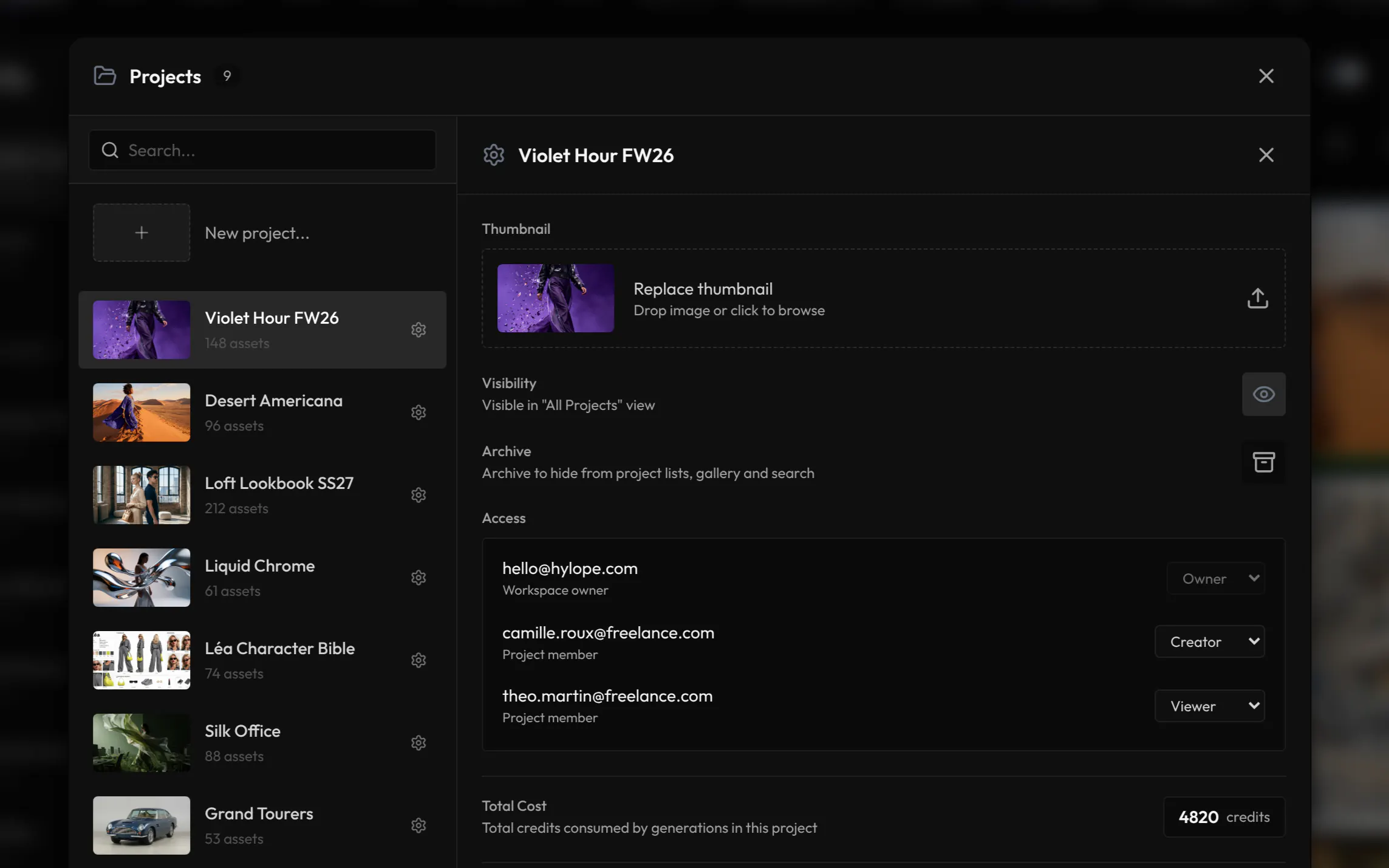Open settings gear for Silk Office
The height and width of the screenshot is (868, 1389).
418,743
